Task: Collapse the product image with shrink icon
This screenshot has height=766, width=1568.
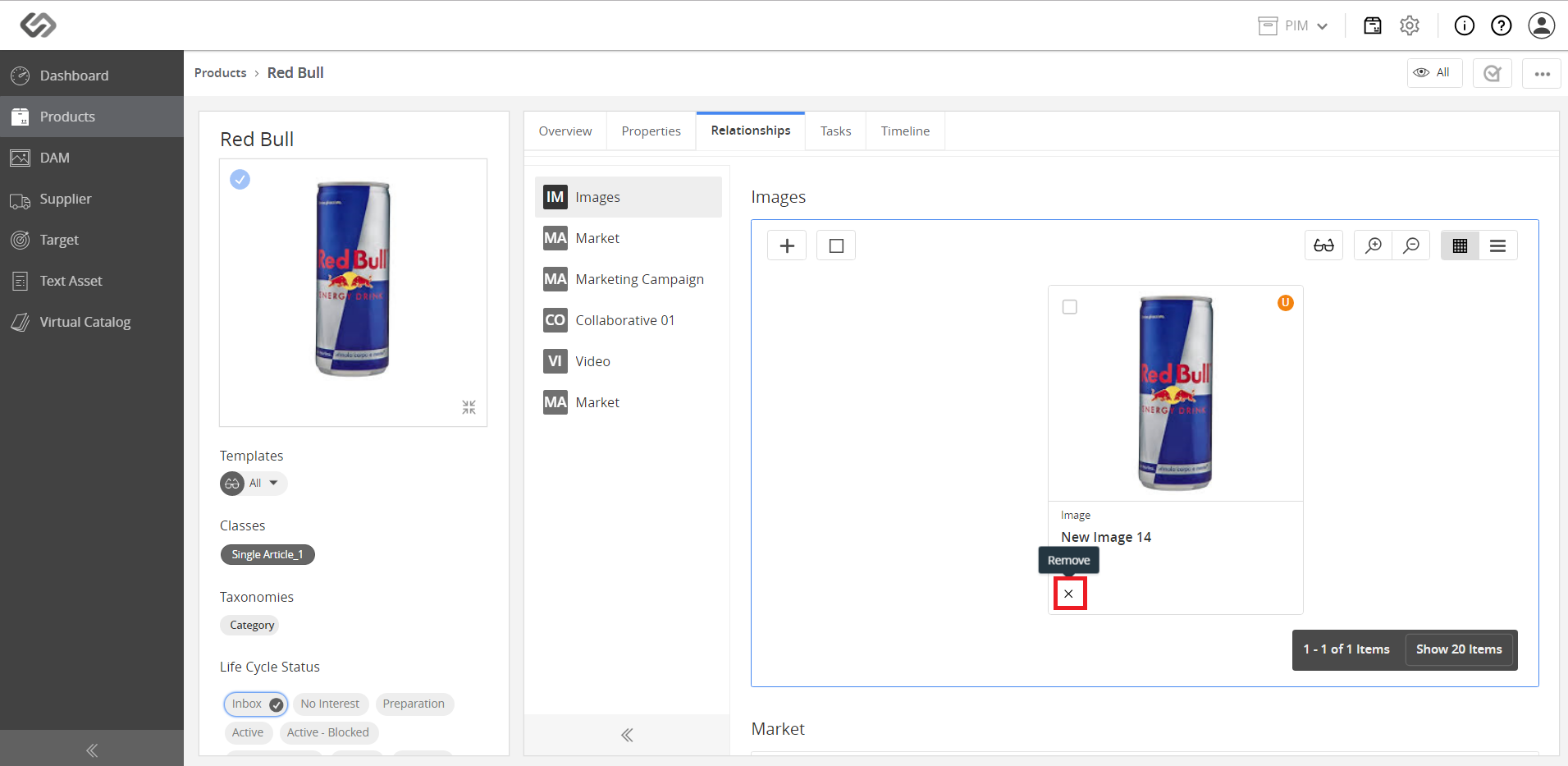Action: [x=469, y=407]
